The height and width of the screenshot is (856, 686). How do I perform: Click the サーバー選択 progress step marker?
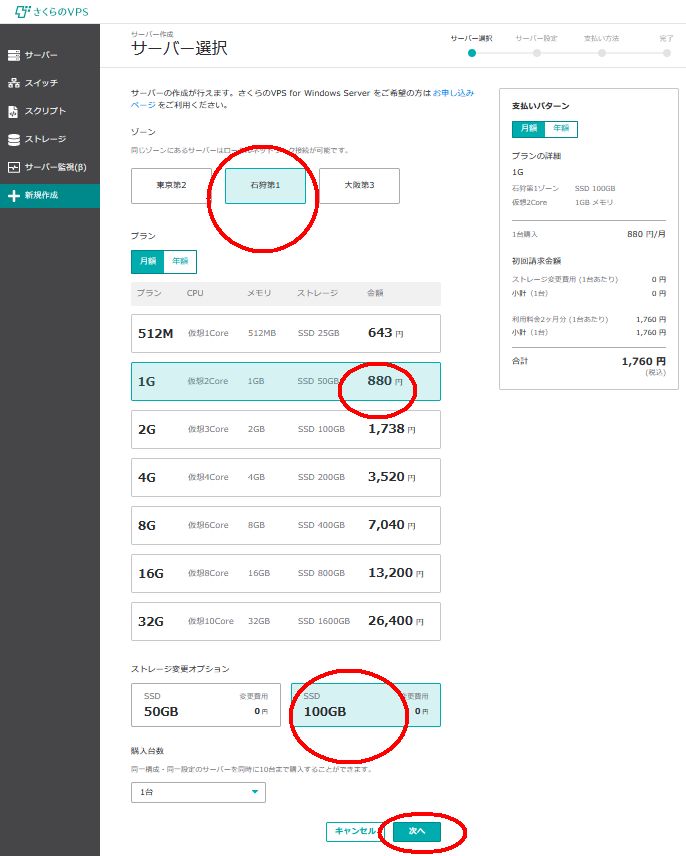pos(472,52)
